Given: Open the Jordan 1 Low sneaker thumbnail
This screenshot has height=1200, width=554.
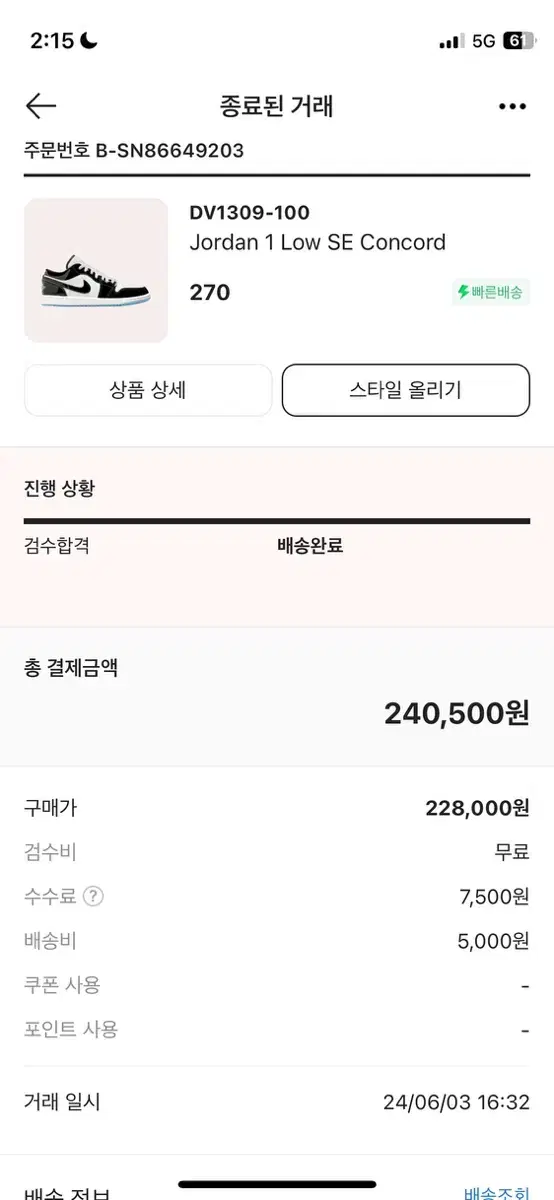Looking at the screenshot, I should pos(96,270).
